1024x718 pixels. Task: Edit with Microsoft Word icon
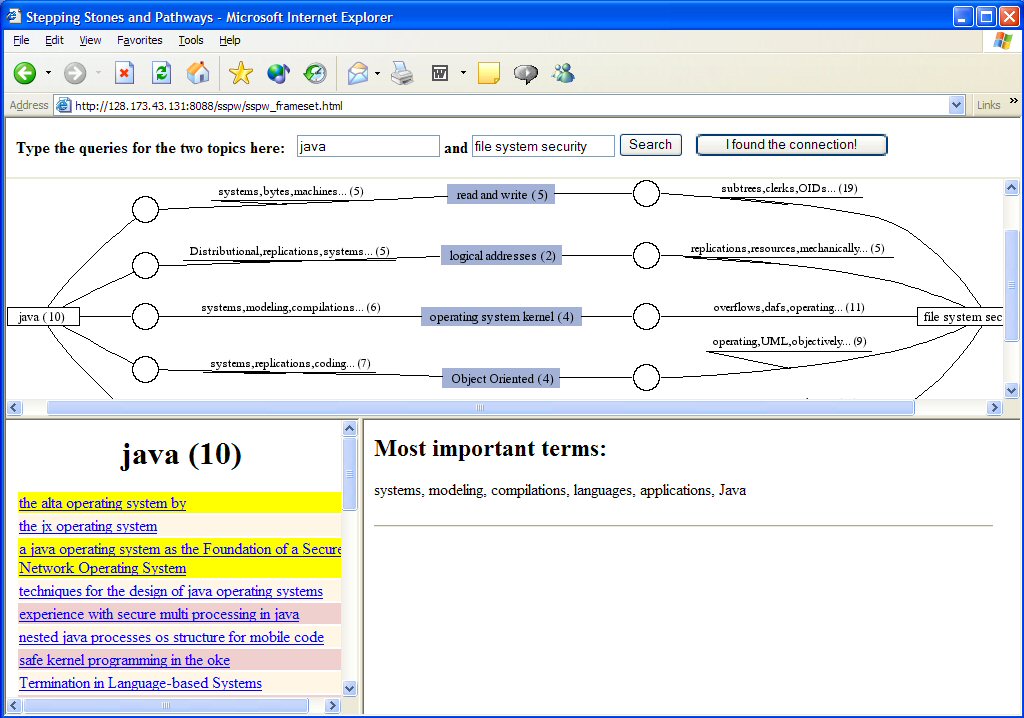(440, 73)
